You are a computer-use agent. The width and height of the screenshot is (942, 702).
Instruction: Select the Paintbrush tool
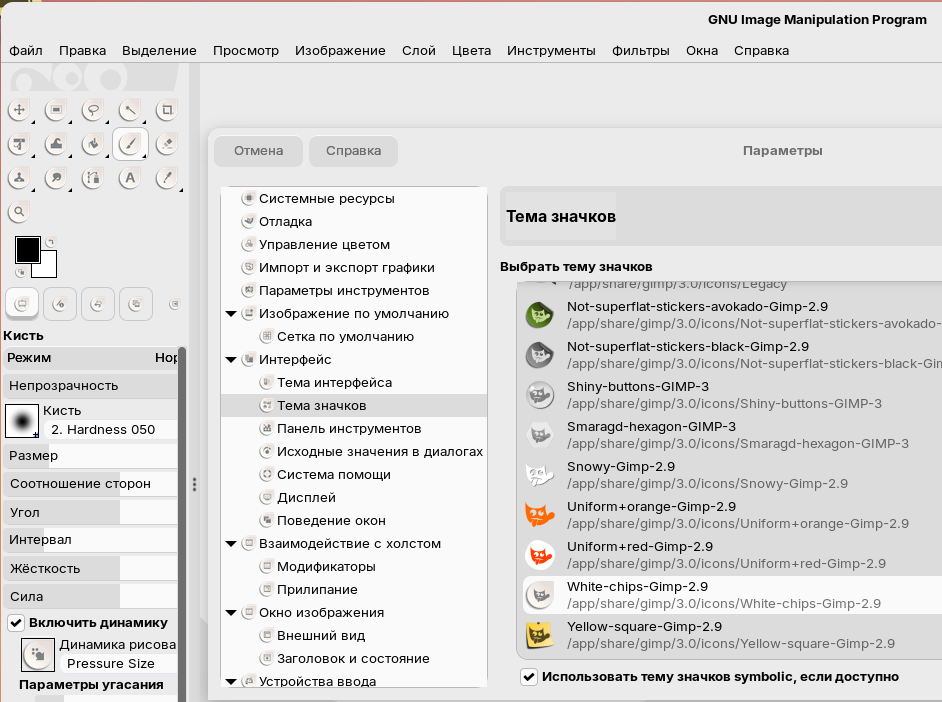[130, 144]
